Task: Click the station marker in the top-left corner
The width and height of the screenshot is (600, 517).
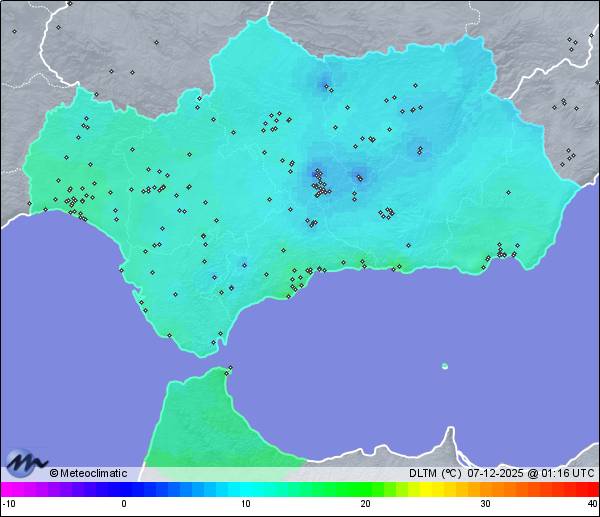Action: tap(14, 31)
